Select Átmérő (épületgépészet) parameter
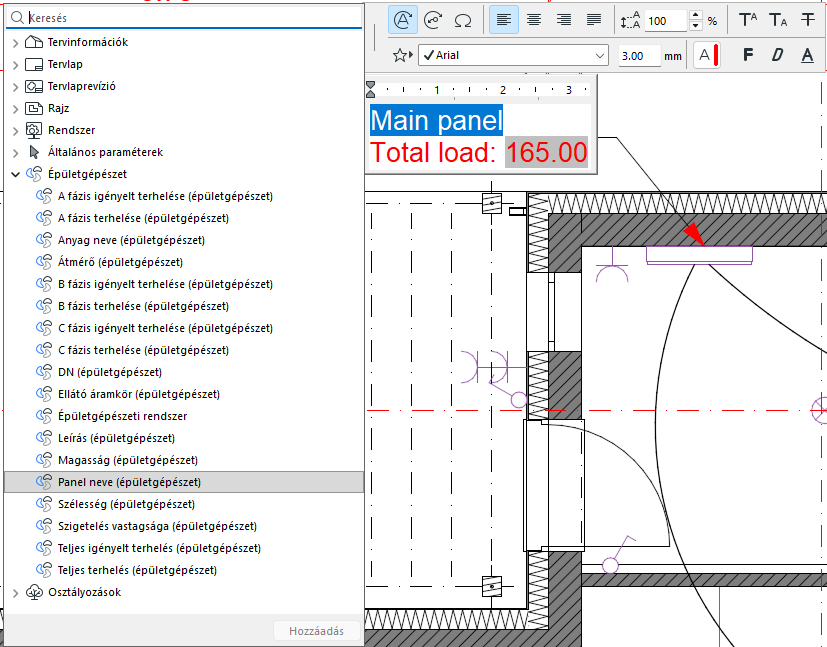827x647 pixels. click(184, 262)
